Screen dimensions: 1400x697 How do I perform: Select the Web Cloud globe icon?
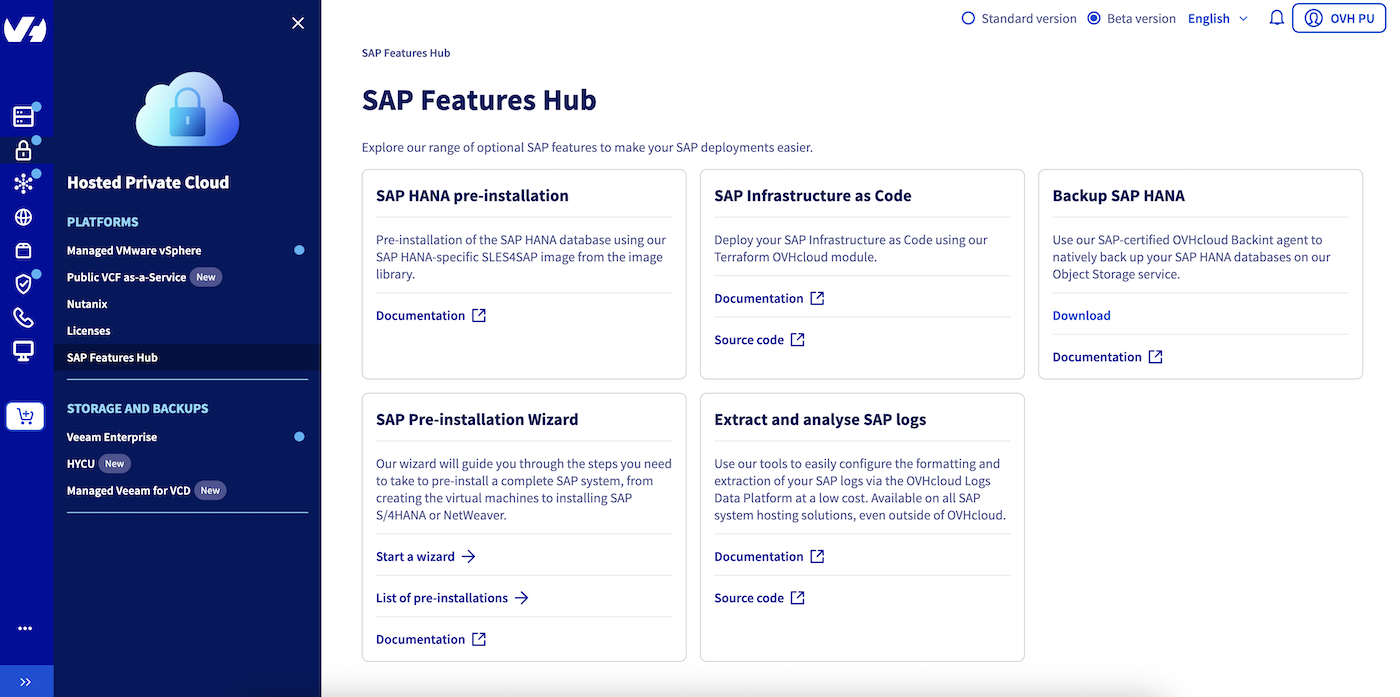pyautogui.click(x=25, y=217)
